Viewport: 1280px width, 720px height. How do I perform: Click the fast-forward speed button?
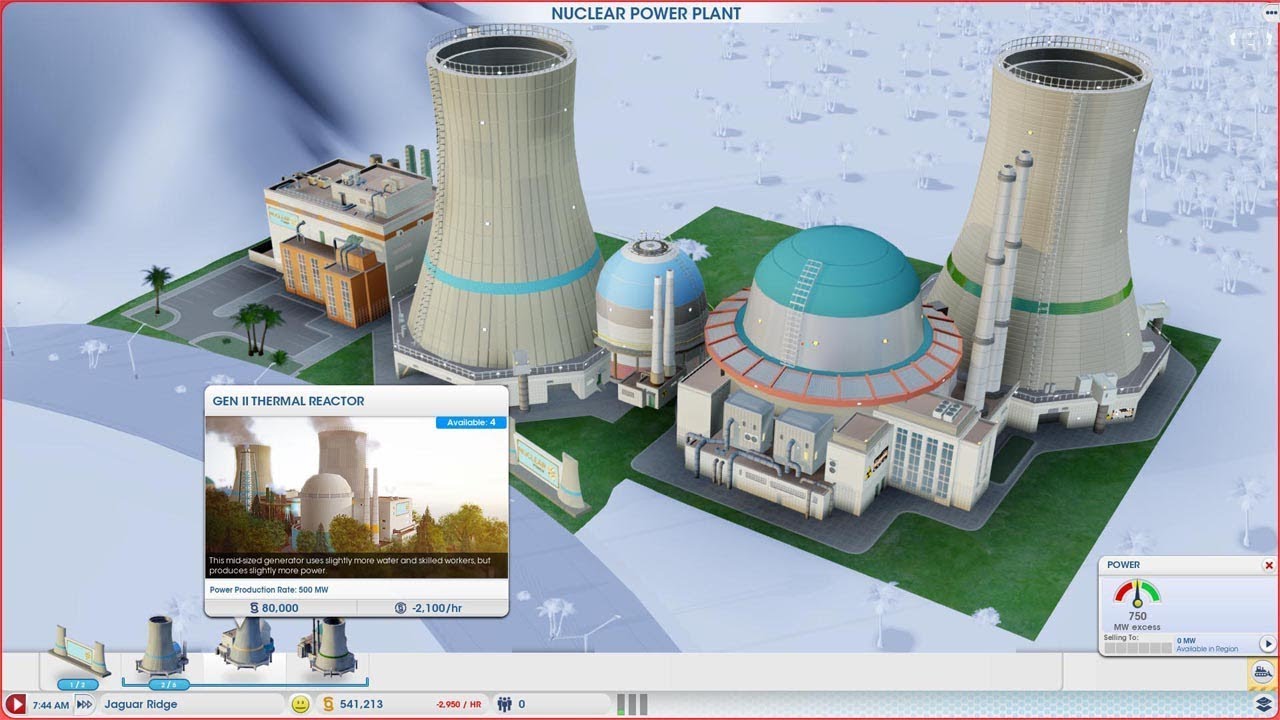[x=85, y=704]
